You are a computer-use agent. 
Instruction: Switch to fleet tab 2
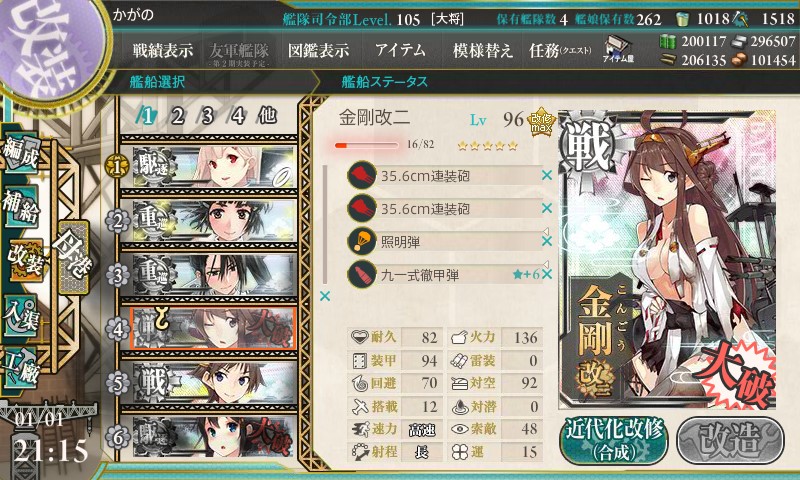178,116
